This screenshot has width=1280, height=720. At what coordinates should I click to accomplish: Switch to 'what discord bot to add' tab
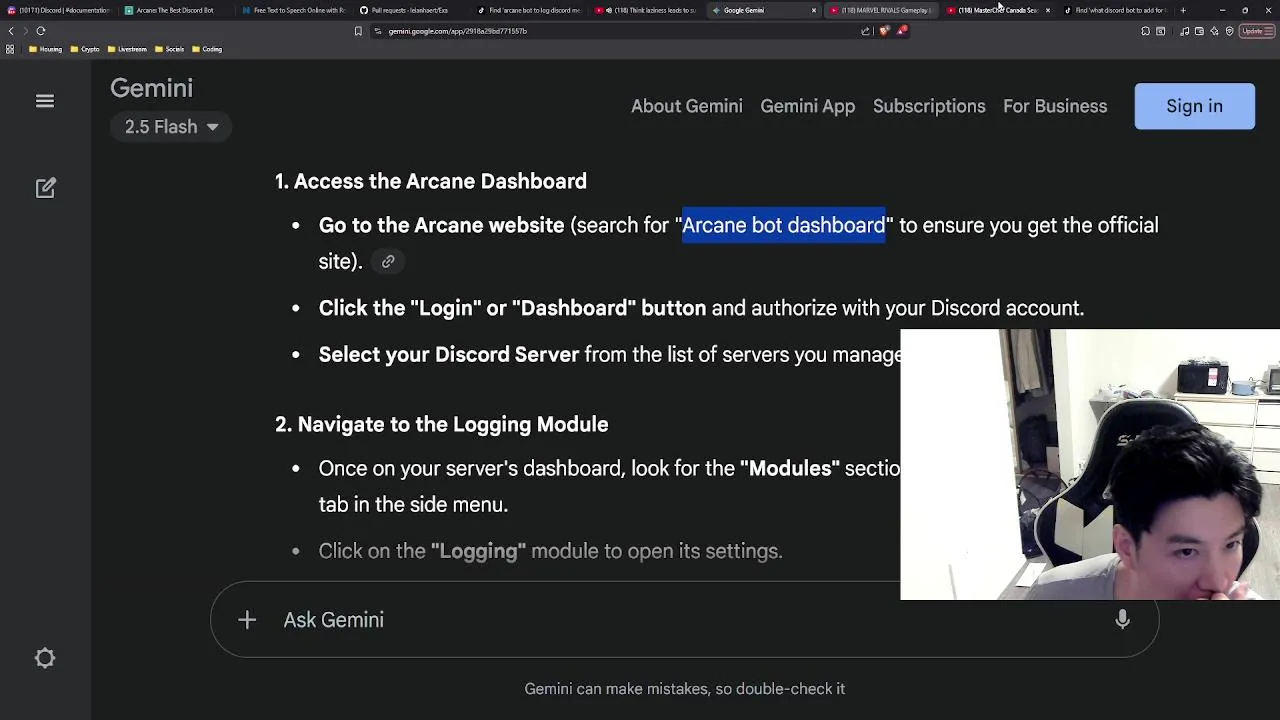point(1115,10)
